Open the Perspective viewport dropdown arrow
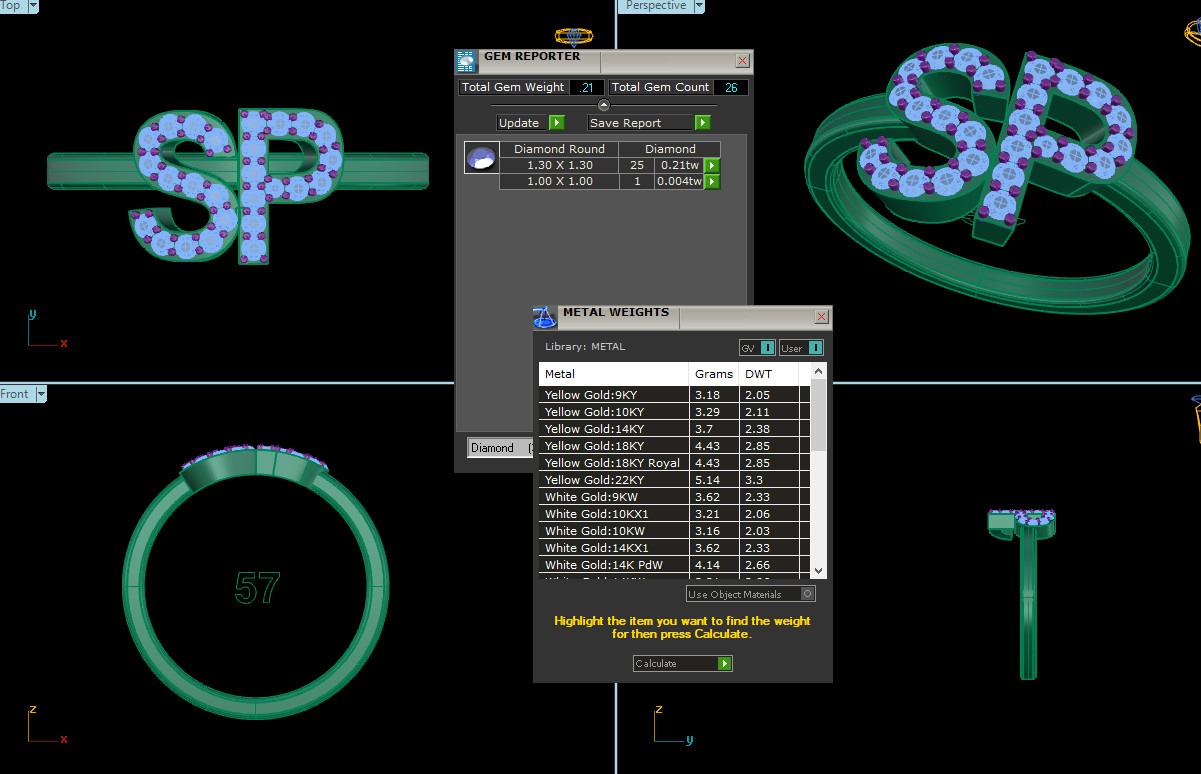This screenshot has width=1201, height=774. coord(698,6)
